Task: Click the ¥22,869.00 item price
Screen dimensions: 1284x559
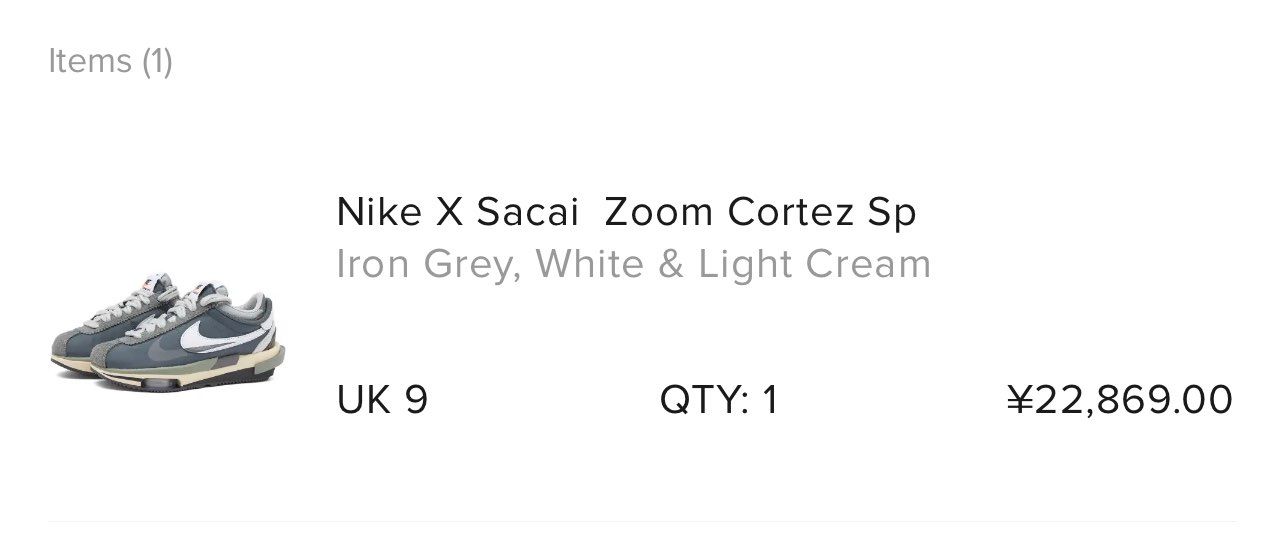Action: click(x=1119, y=400)
